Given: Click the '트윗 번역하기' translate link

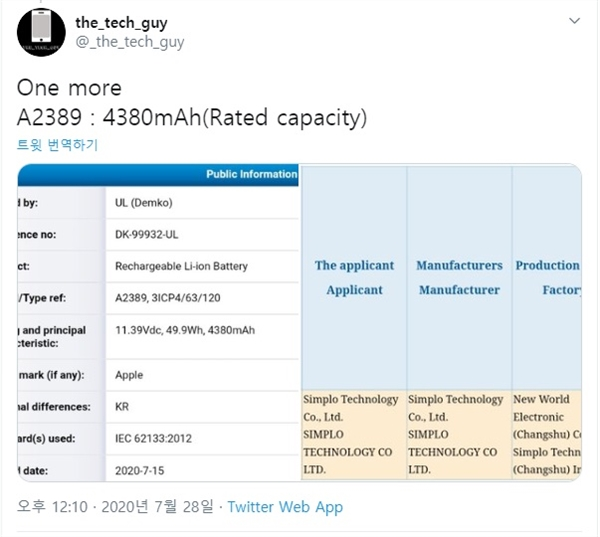Looking at the screenshot, I should pos(57,144).
